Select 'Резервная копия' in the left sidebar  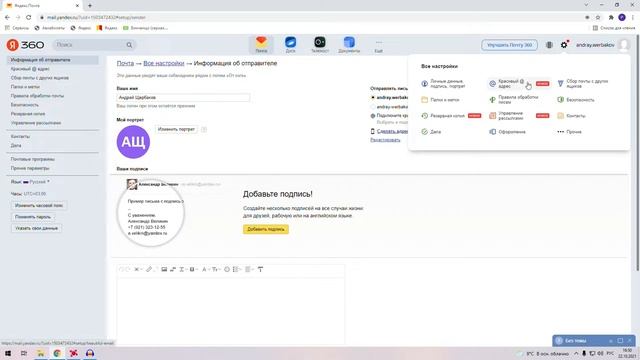click(x=28, y=114)
